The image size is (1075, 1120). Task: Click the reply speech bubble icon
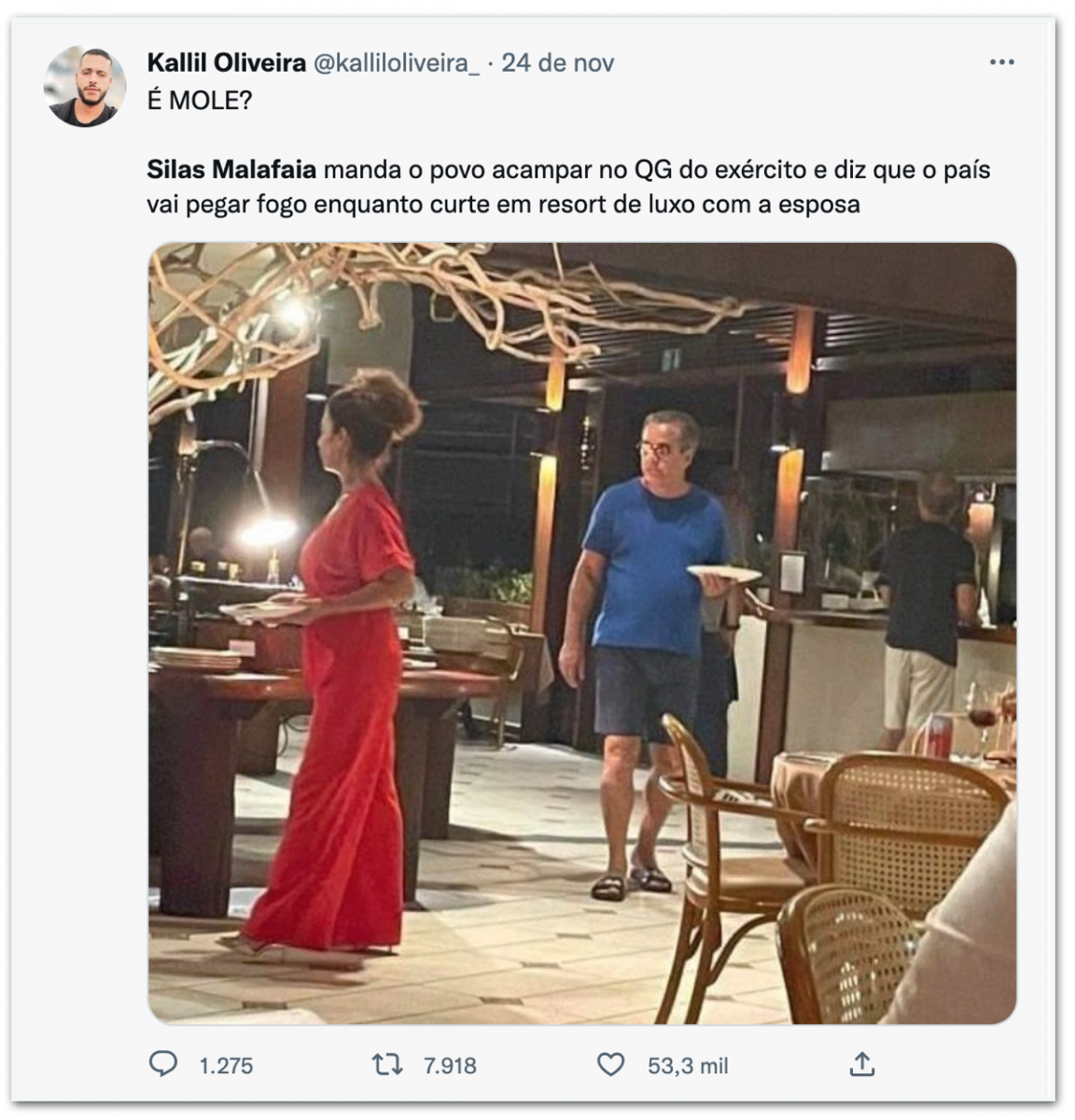point(163,1064)
